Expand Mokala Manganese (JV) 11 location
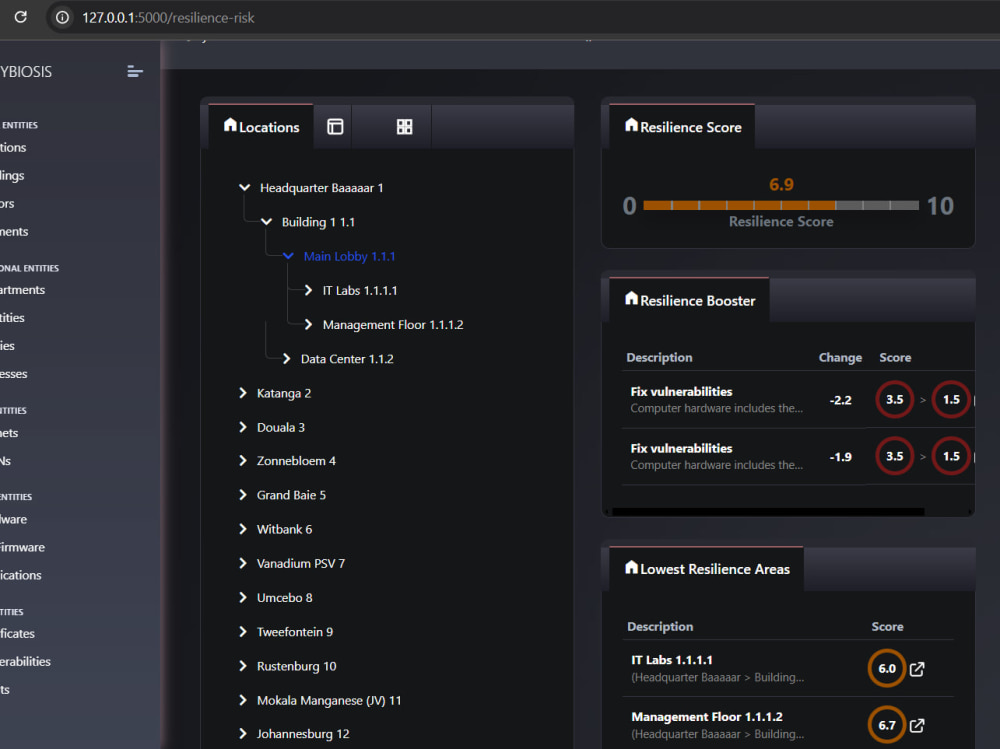This screenshot has height=749, width=1000. tap(242, 701)
